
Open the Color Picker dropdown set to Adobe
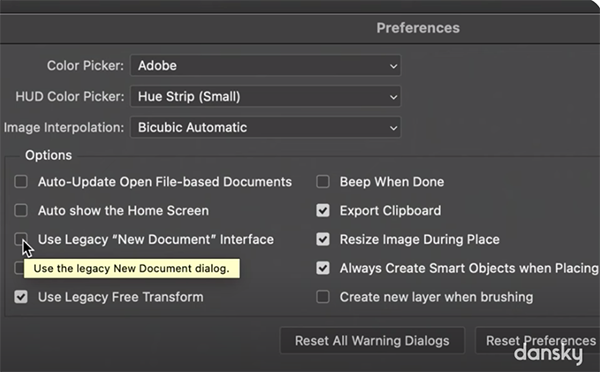coord(266,65)
